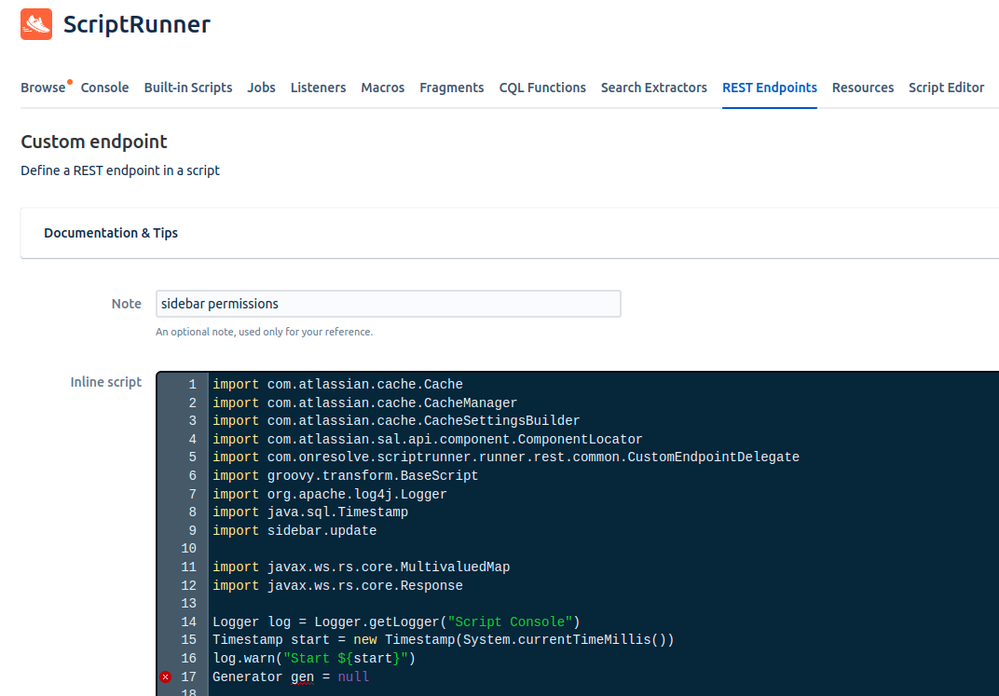Open the Built-in Scripts tab
This screenshot has height=696, width=999.
188,87
